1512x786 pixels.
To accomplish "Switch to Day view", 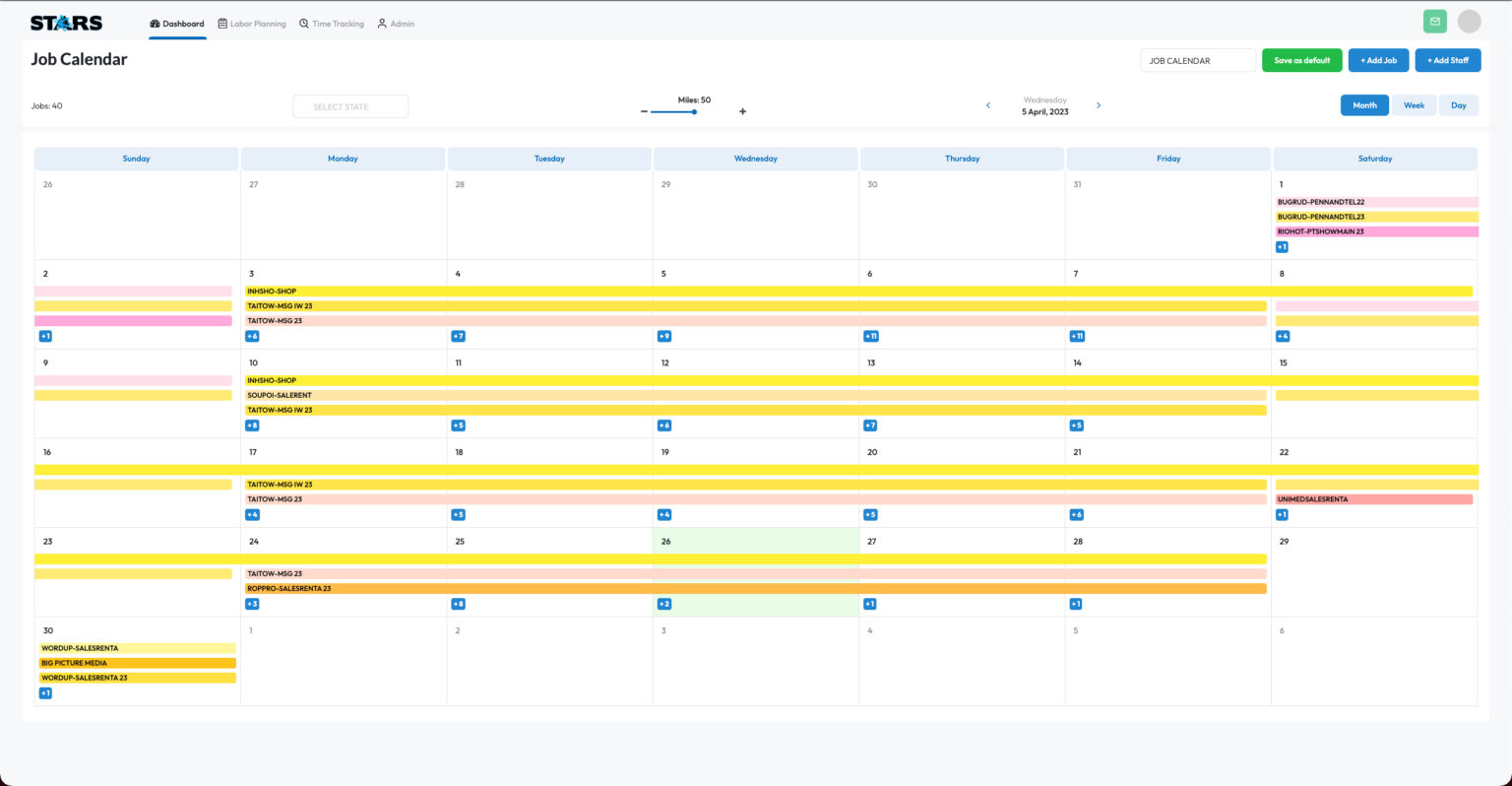I will pyautogui.click(x=1458, y=105).
